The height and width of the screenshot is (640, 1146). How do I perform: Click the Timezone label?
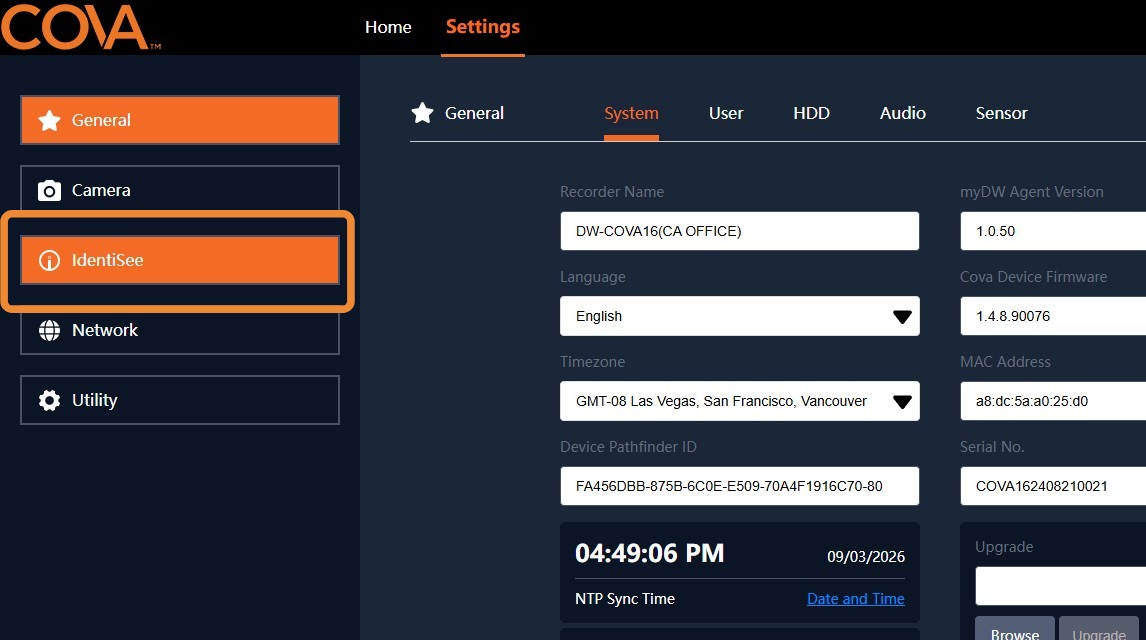(593, 362)
